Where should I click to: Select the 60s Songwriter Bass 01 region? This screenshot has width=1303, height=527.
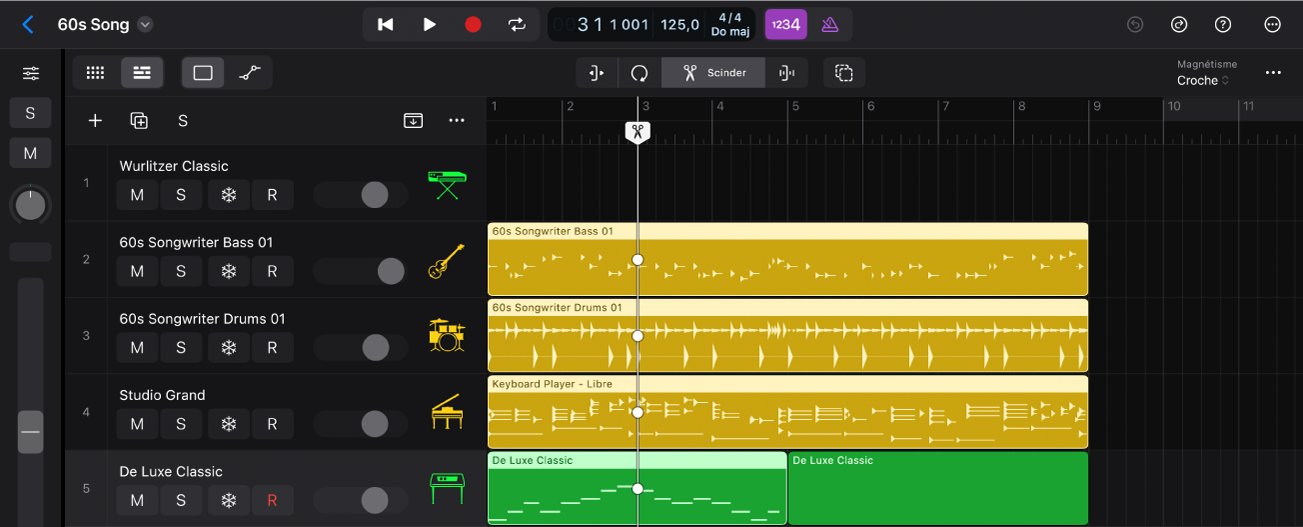pyautogui.click(x=788, y=259)
